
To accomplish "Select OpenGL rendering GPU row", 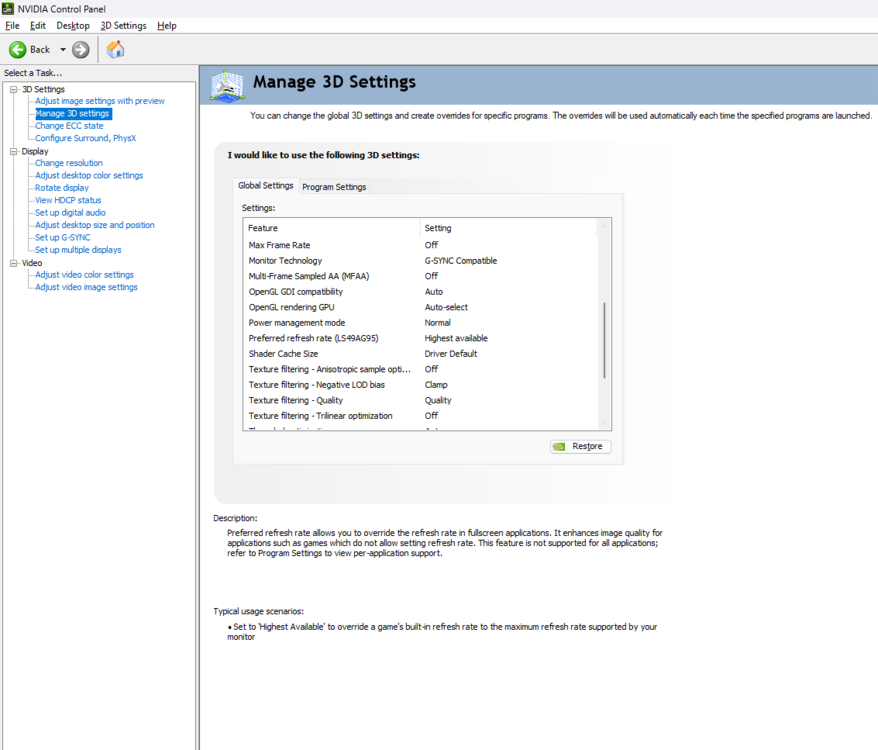I will 423,308.
